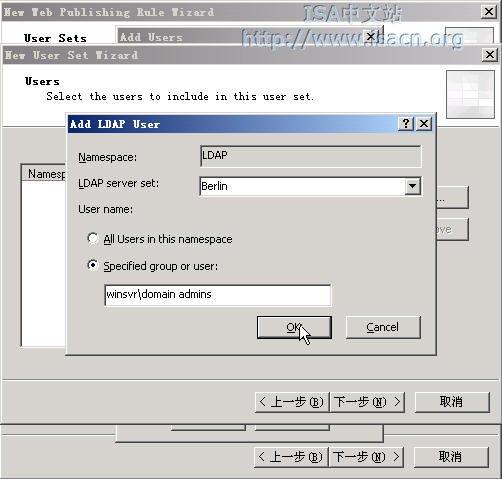This screenshot has width=502, height=479.
Task: Click 上一步(B) in Web Publishing Rule Wizard
Action: [x=291, y=457]
